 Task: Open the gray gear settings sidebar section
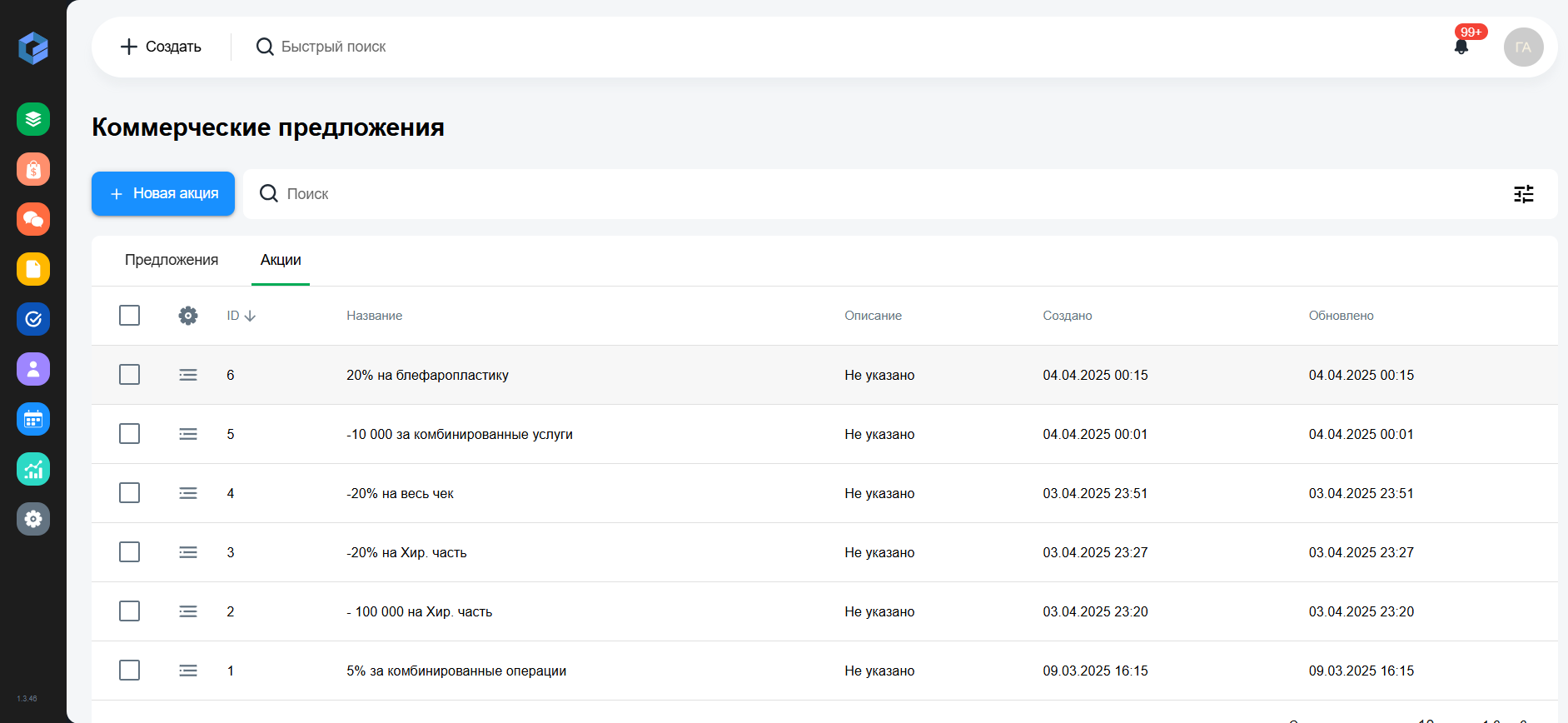click(33, 519)
